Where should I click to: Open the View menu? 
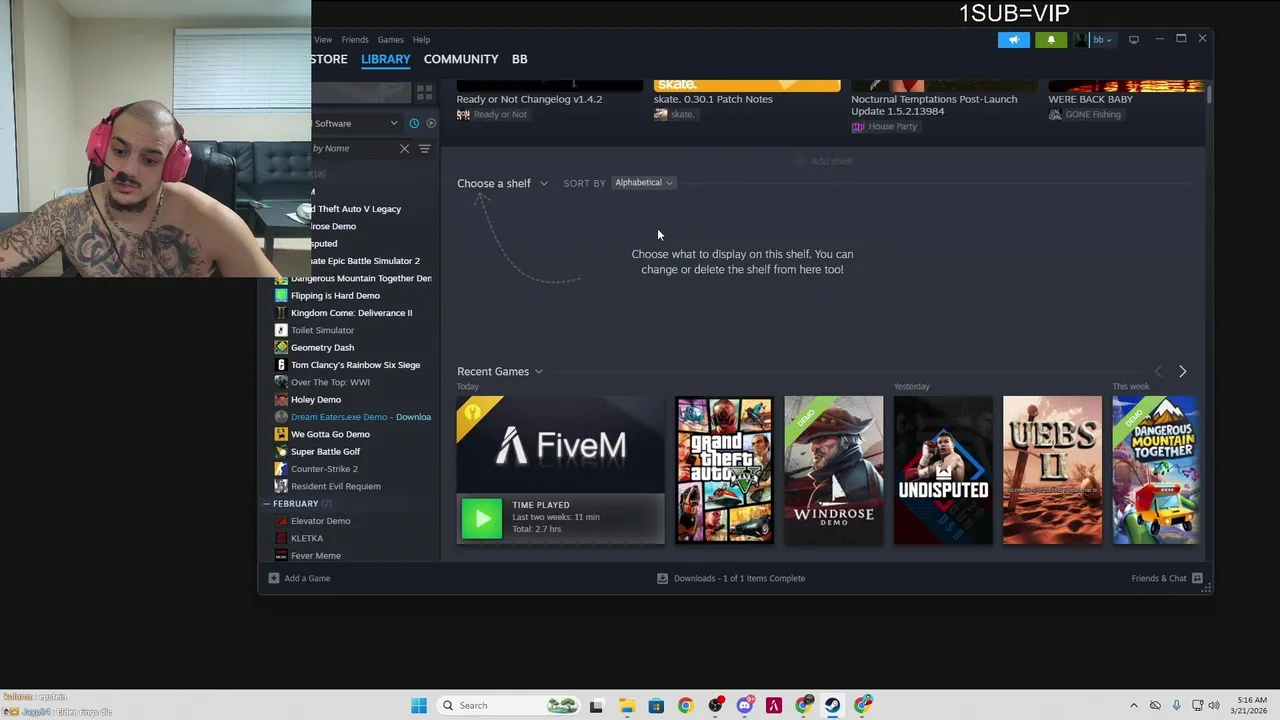[323, 40]
